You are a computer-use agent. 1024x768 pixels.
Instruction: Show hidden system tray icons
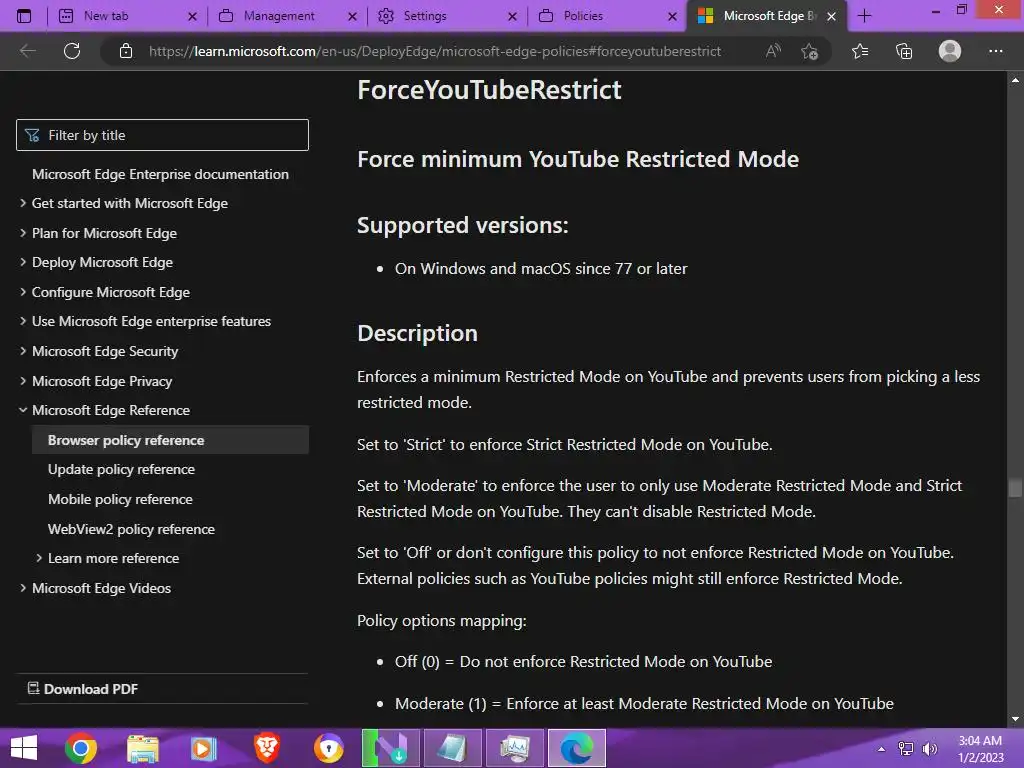[x=881, y=748]
